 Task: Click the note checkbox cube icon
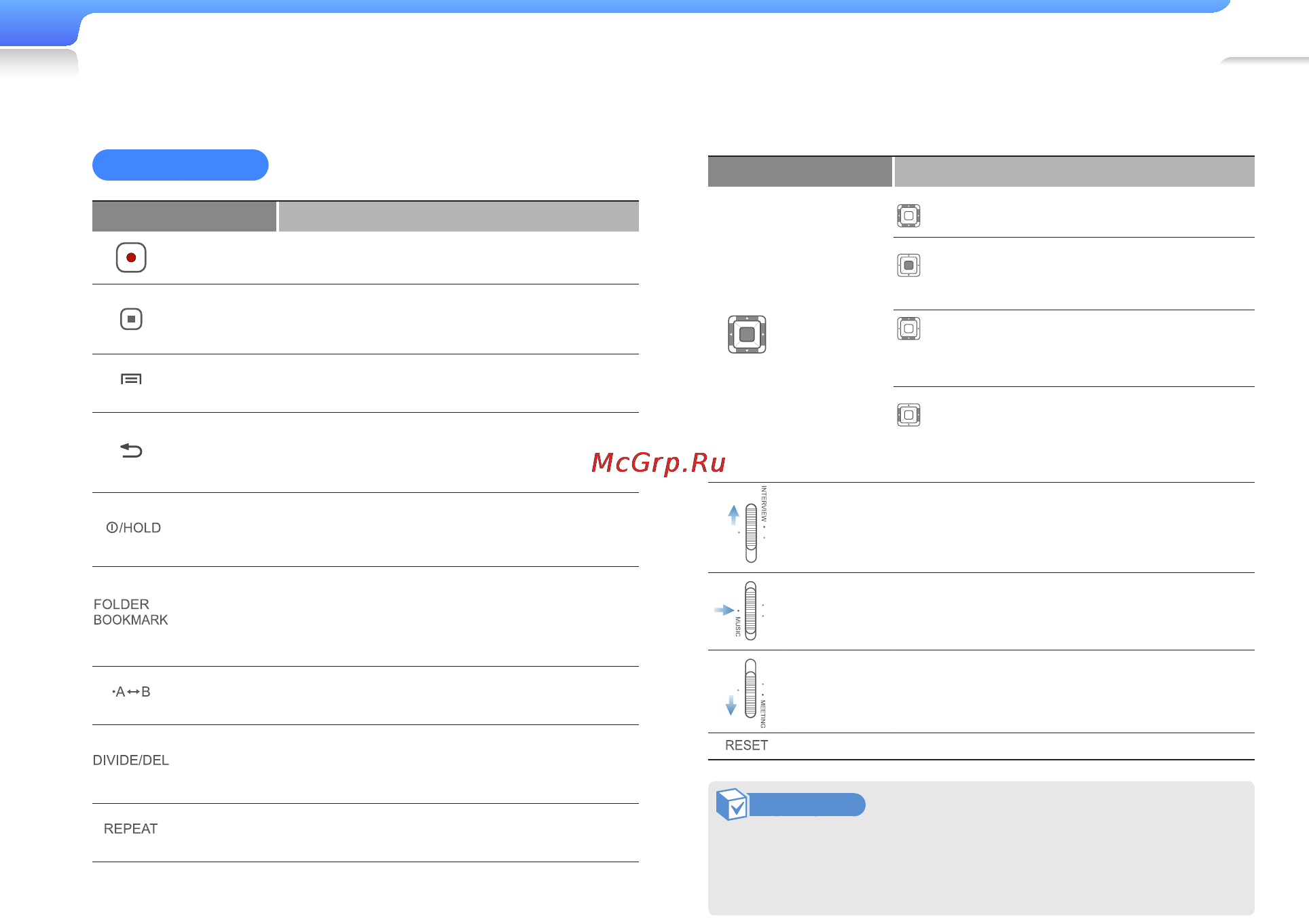[732, 805]
